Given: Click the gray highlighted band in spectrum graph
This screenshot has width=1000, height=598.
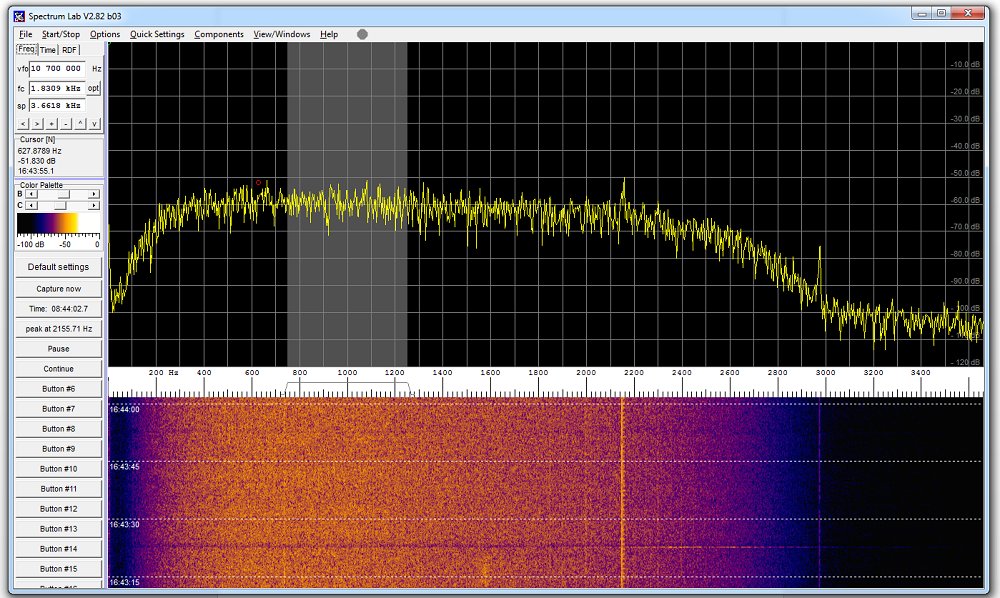Looking at the screenshot, I should (347, 204).
